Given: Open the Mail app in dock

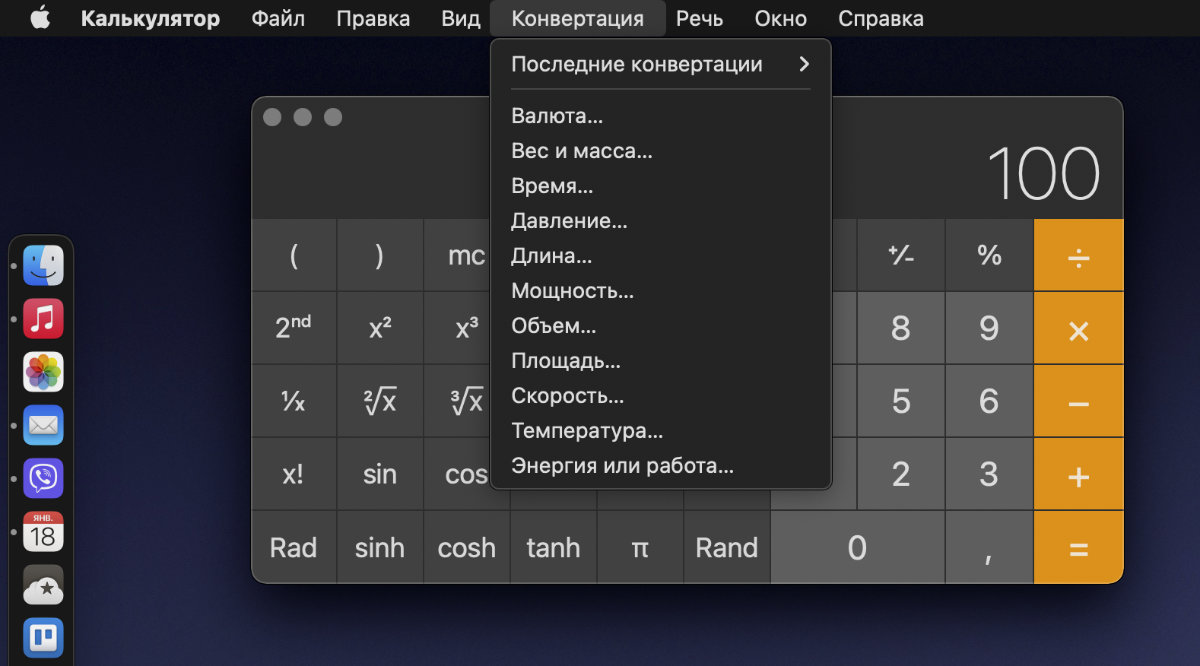Looking at the screenshot, I should click(x=43, y=425).
